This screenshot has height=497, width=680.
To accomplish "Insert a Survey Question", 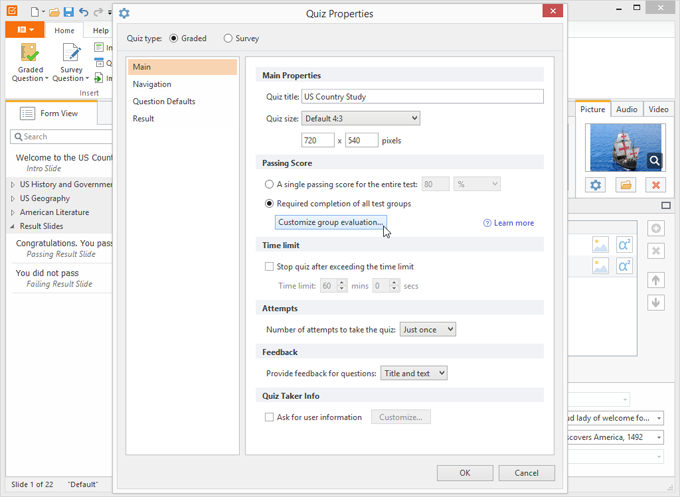I will point(71,62).
